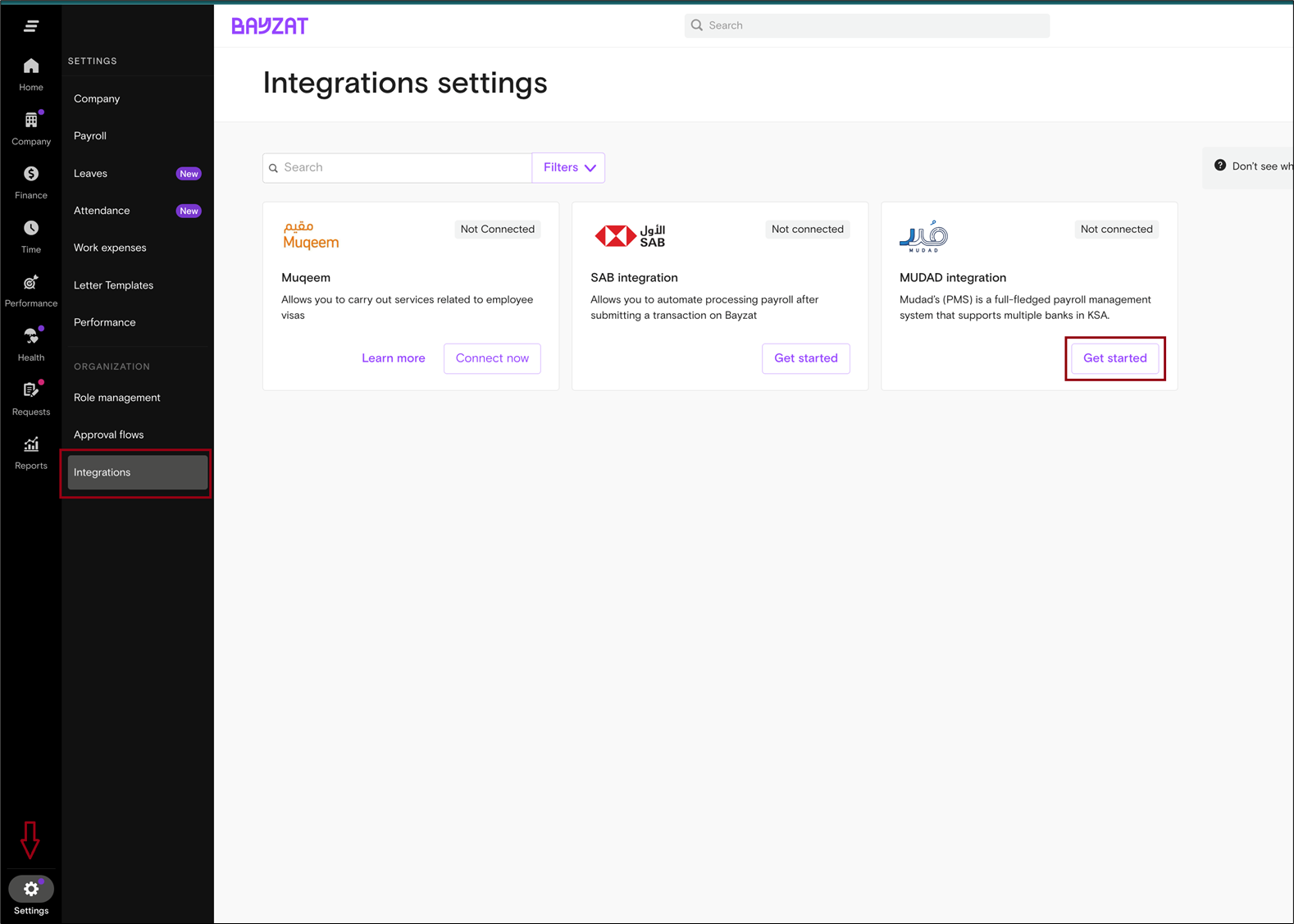Select Payroll in settings menu
Screen dimensions: 1294x924
click(90, 136)
